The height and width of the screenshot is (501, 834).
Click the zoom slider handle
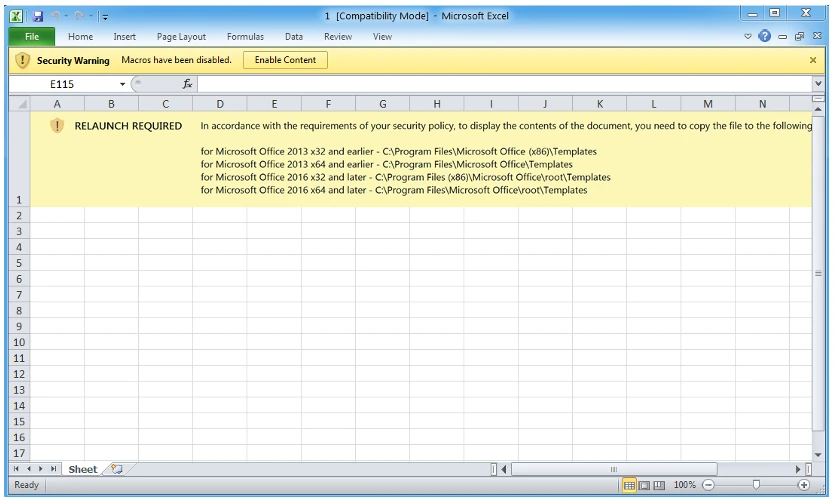pos(756,485)
